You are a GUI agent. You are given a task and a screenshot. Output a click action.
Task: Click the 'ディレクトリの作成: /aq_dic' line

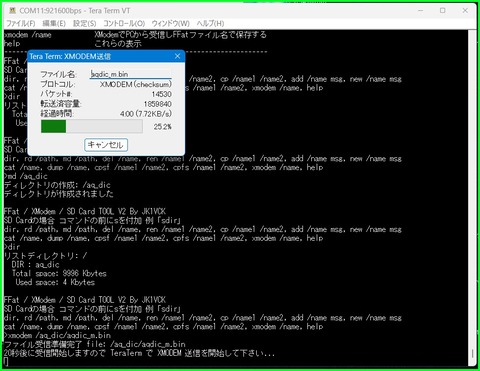[x=57, y=185]
